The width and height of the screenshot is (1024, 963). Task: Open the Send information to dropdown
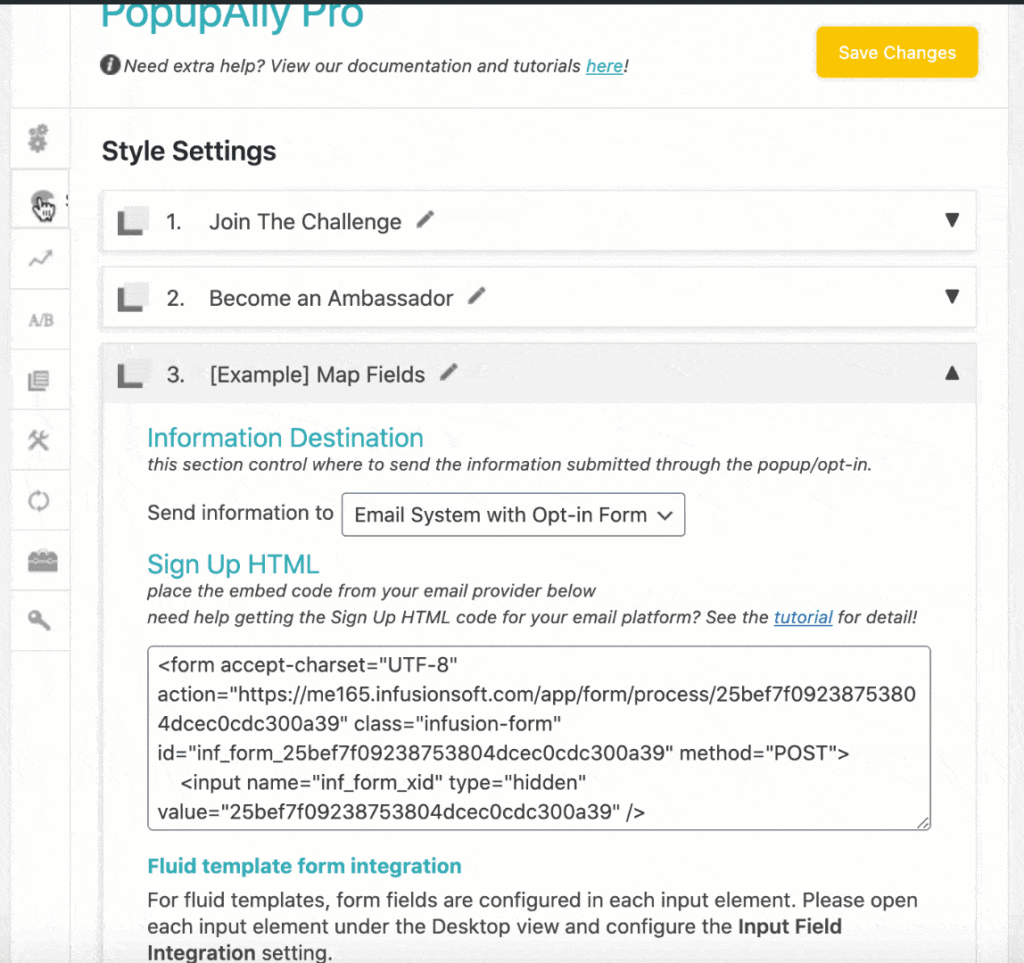coord(513,514)
